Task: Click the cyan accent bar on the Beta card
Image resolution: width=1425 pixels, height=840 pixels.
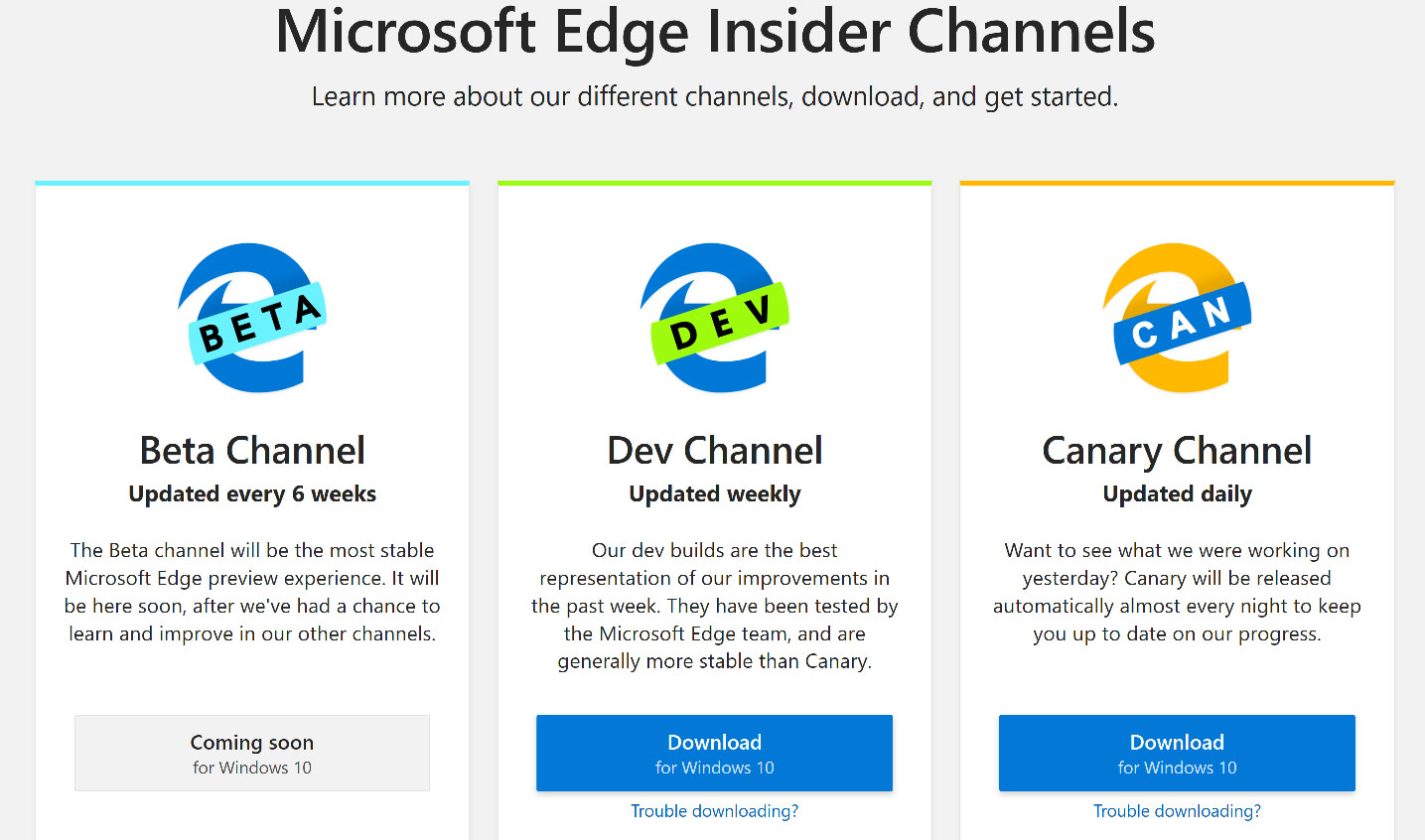Action: (251, 182)
